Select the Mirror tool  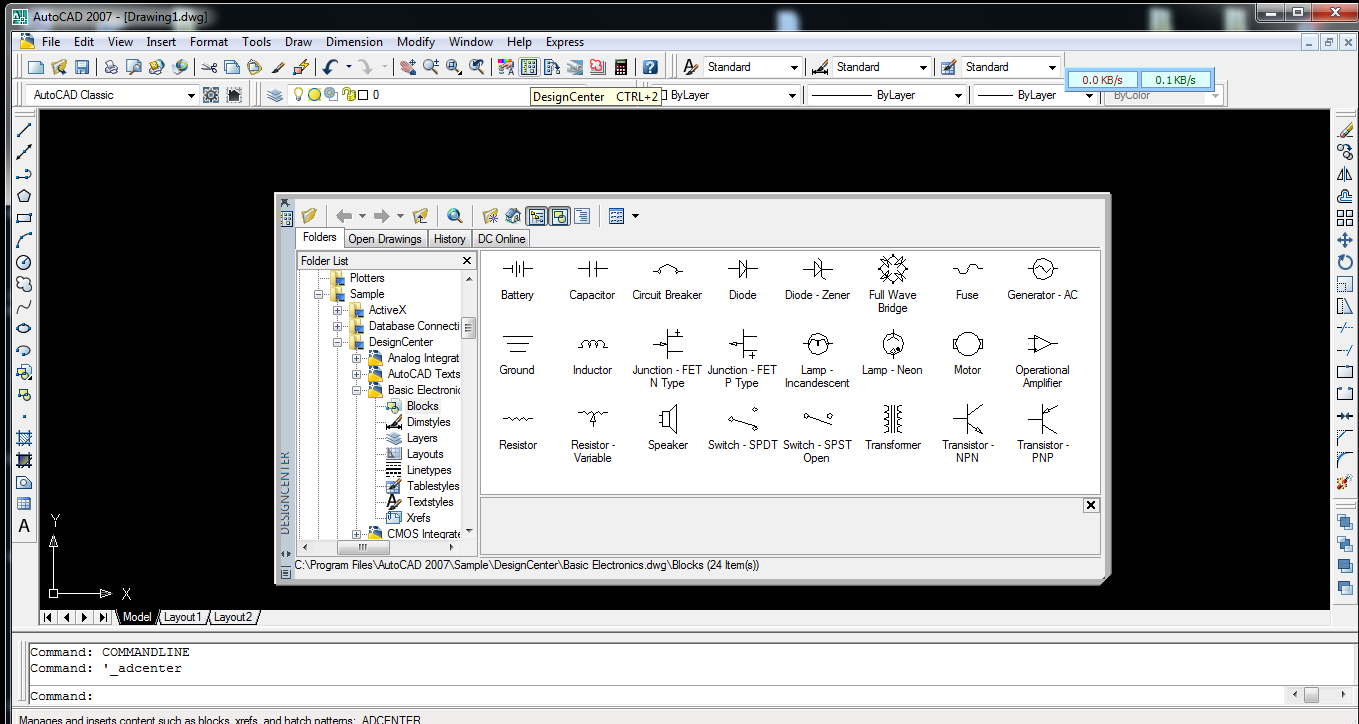pos(1345,173)
